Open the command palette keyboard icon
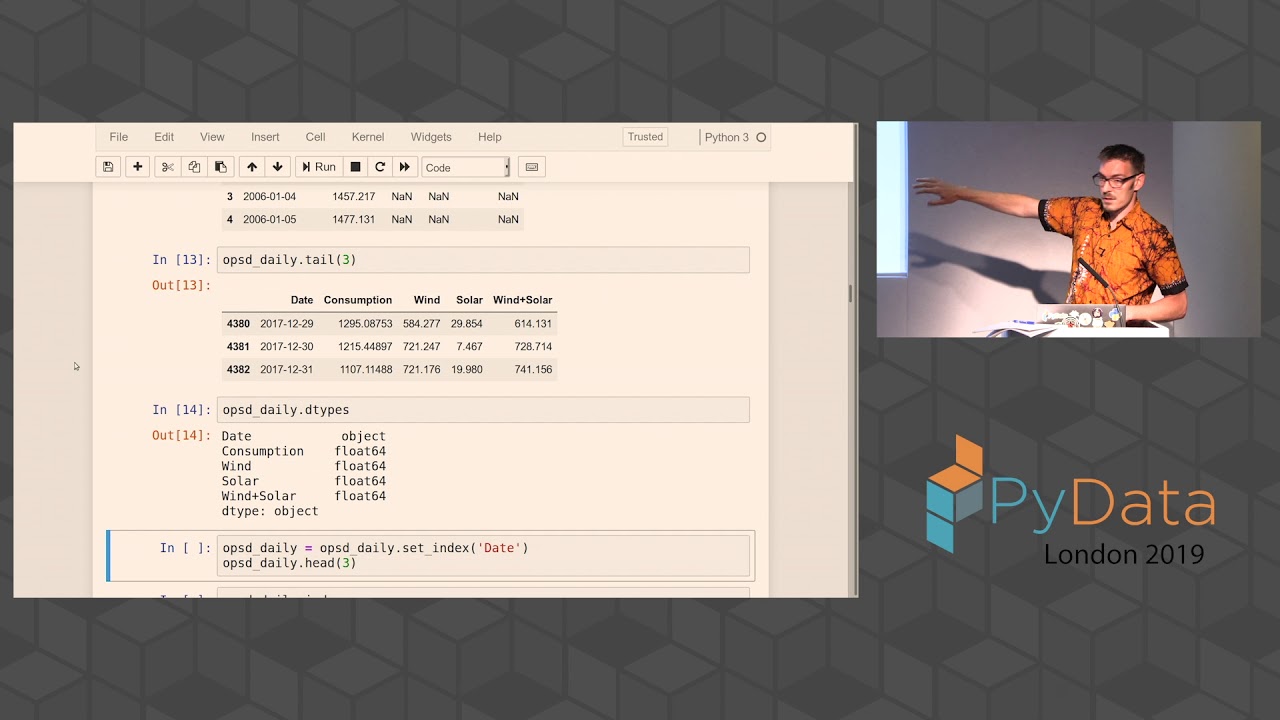1280x720 pixels. click(x=532, y=167)
